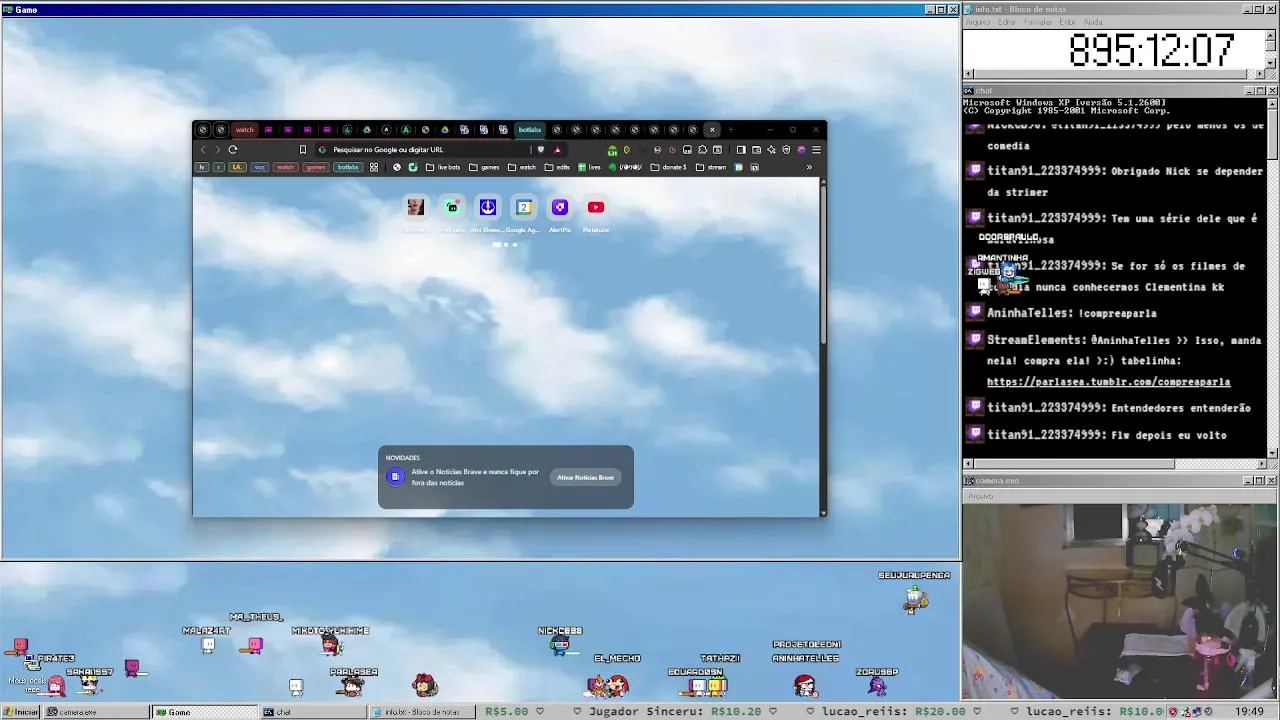Click Brave Wallet icon in toolbar
The width and height of the screenshot is (1280, 720).
pyautogui.click(x=756, y=150)
